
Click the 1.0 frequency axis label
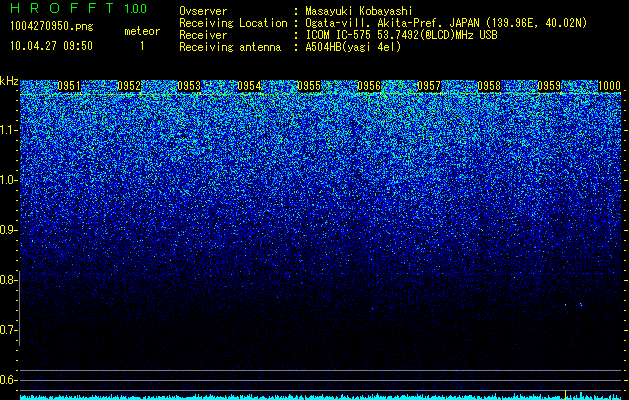click(9, 180)
